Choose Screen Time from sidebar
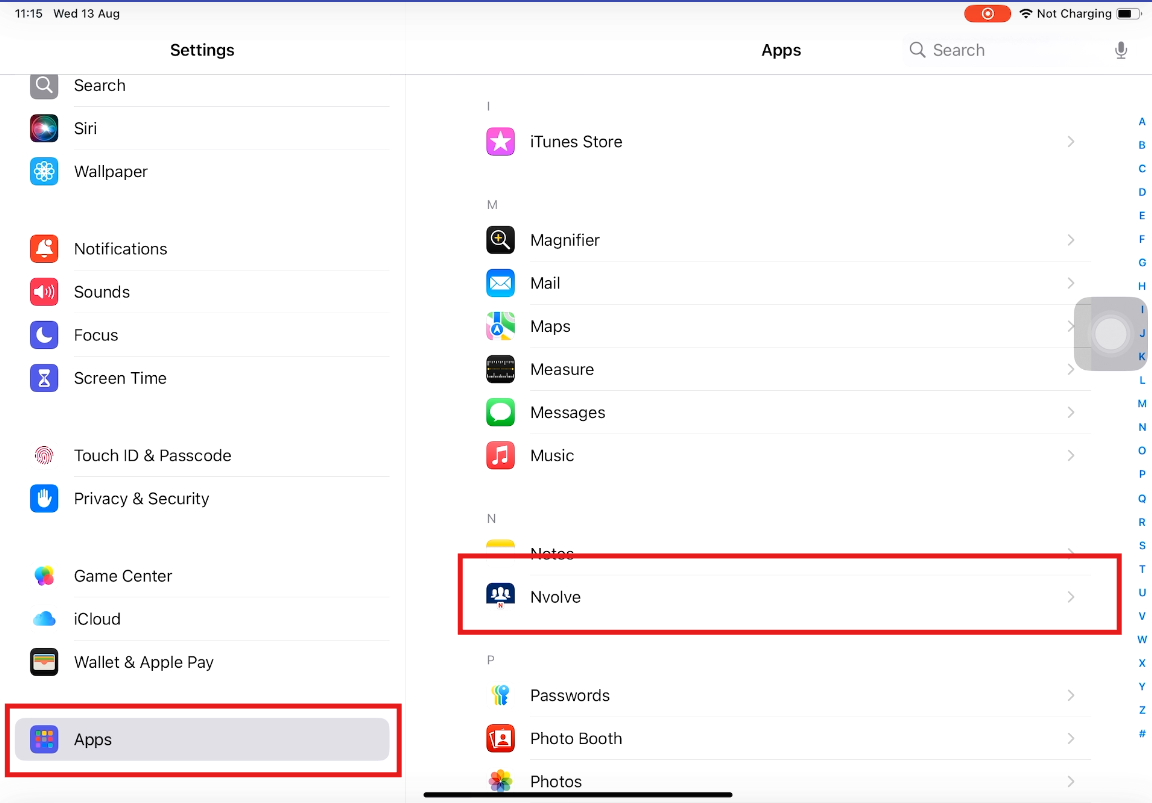 click(x=120, y=378)
